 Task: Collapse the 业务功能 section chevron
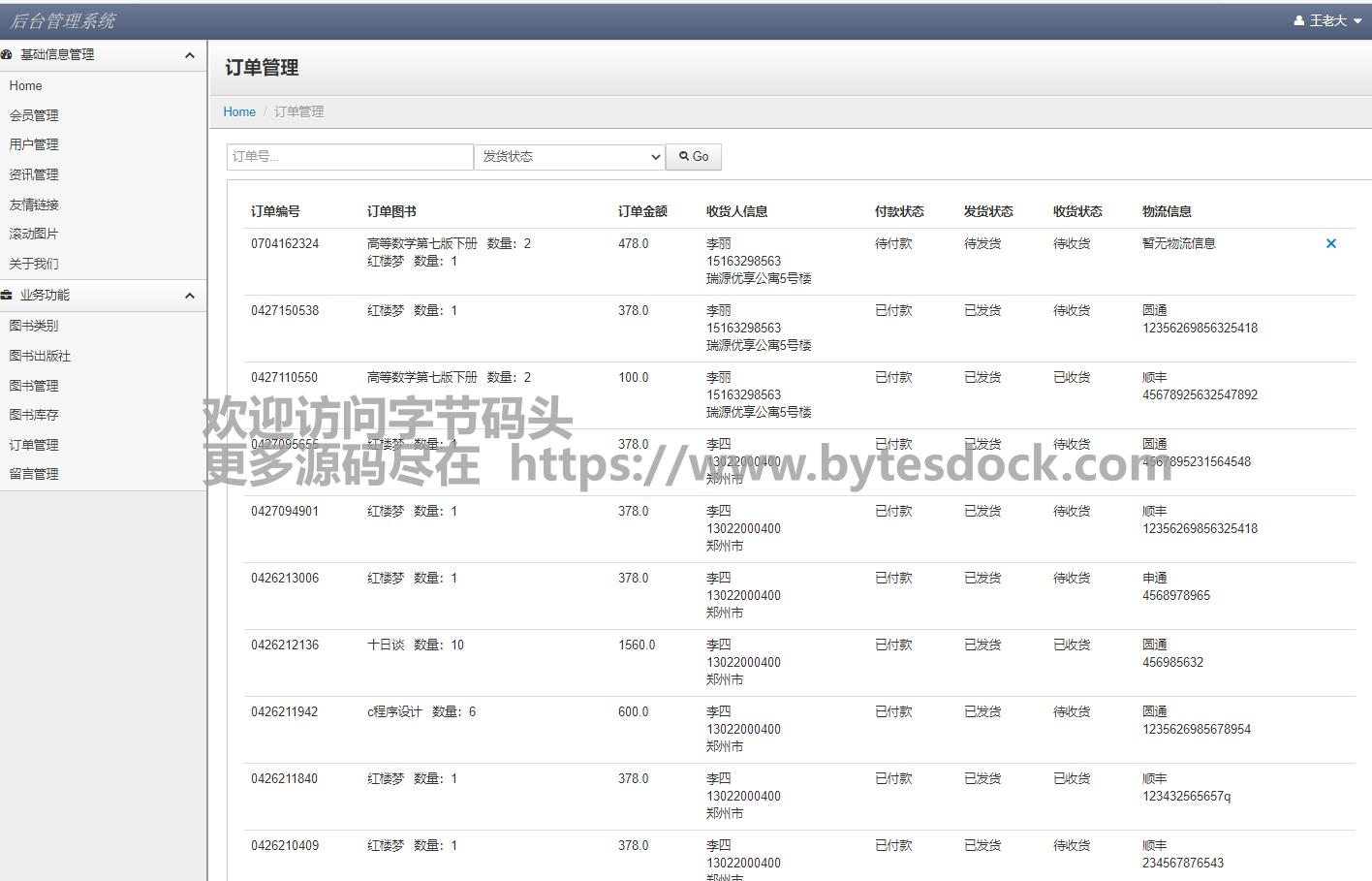point(190,296)
